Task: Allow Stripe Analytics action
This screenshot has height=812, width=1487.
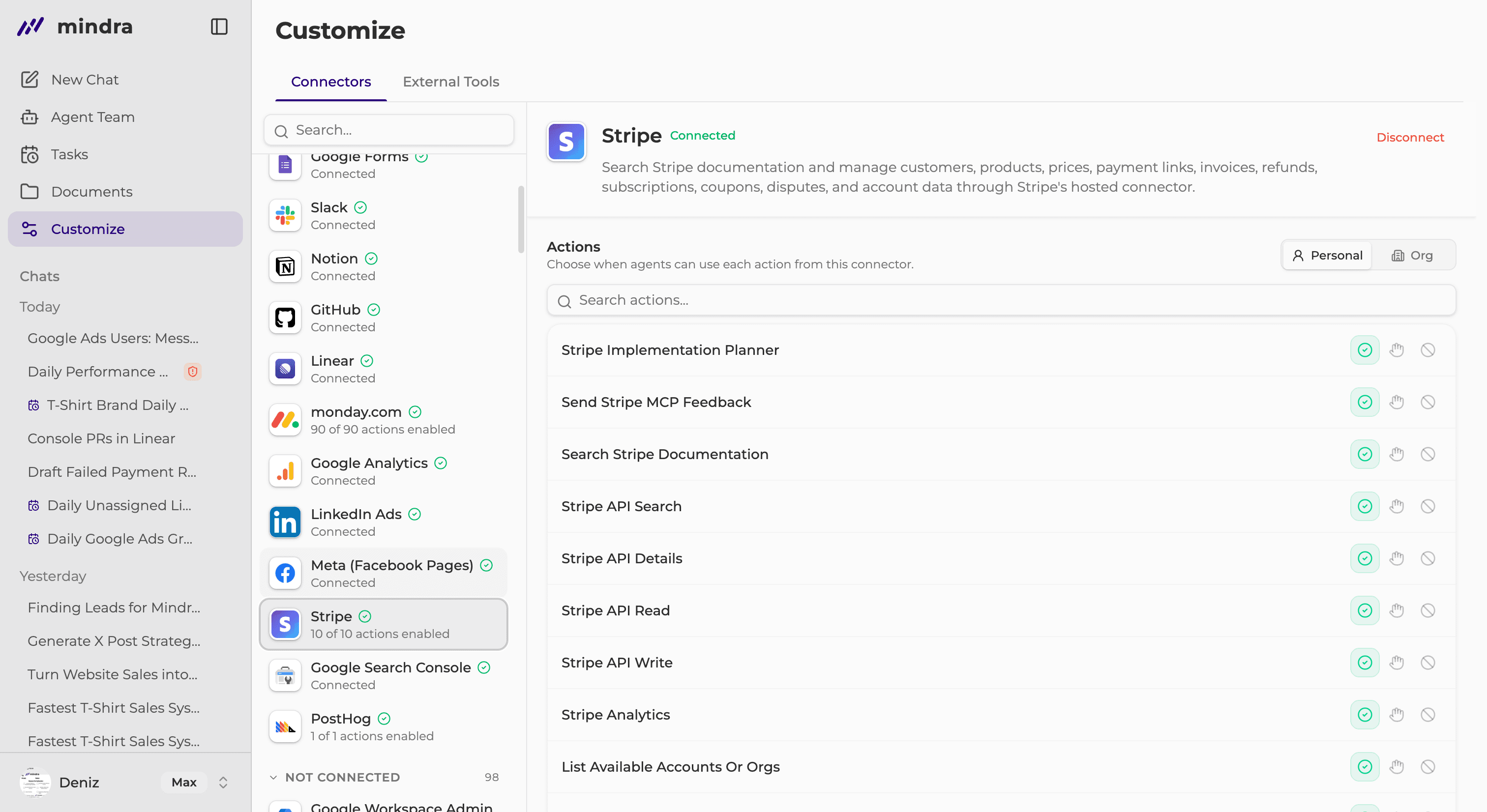Action: (1365, 715)
